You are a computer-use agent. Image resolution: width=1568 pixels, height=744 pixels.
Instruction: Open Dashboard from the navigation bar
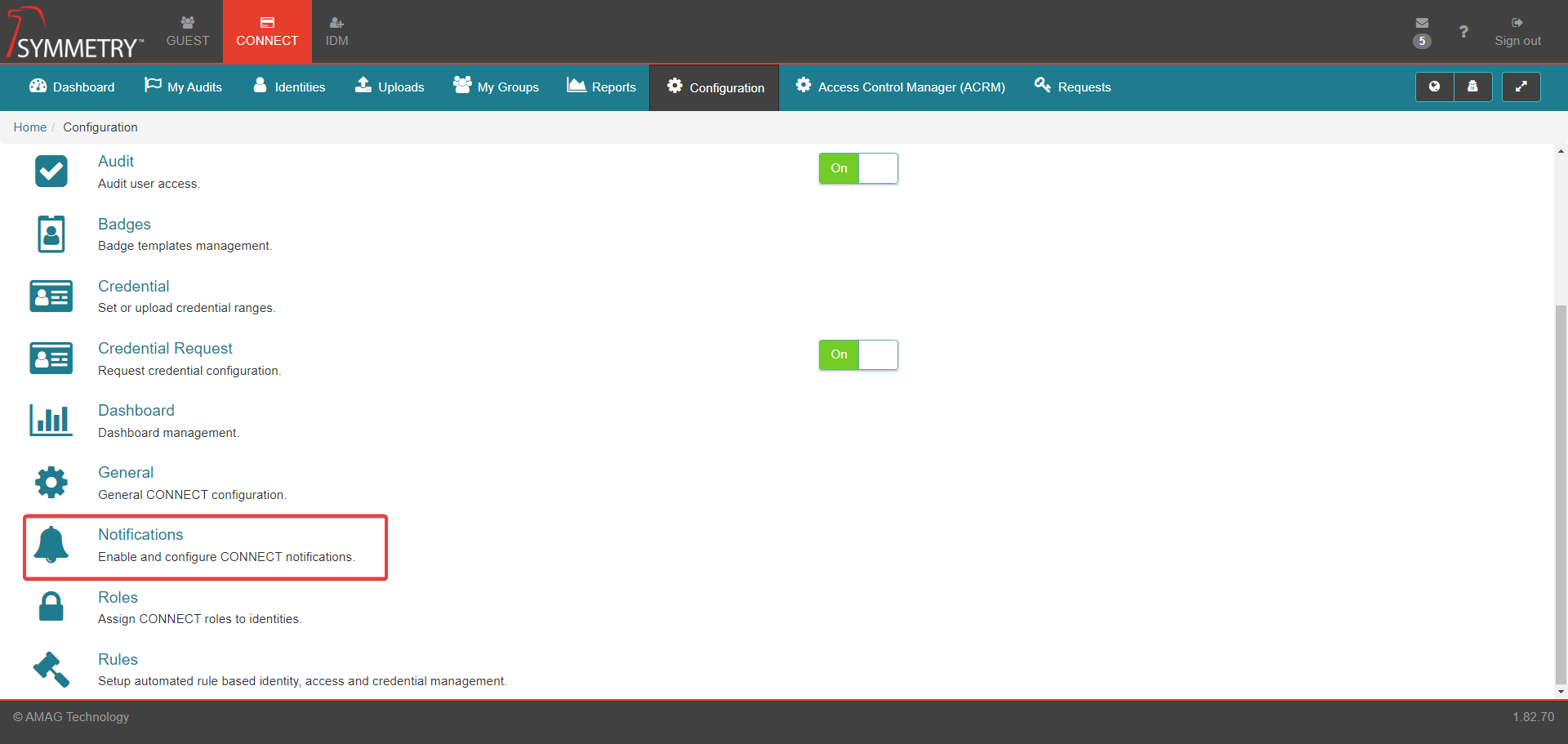pyautogui.click(x=72, y=87)
